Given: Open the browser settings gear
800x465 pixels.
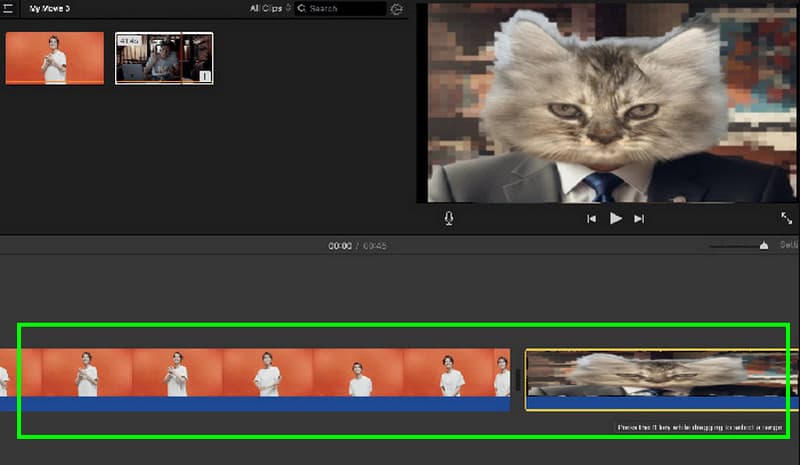Looking at the screenshot, I should tap(396, 9).
